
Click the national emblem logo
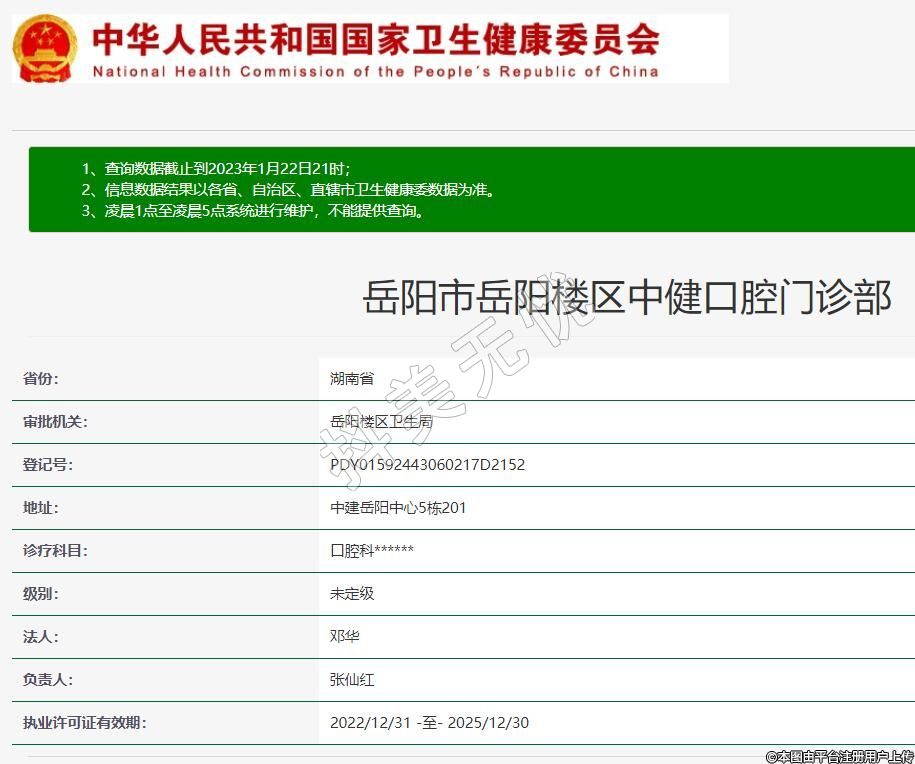[x=46, y=48]
